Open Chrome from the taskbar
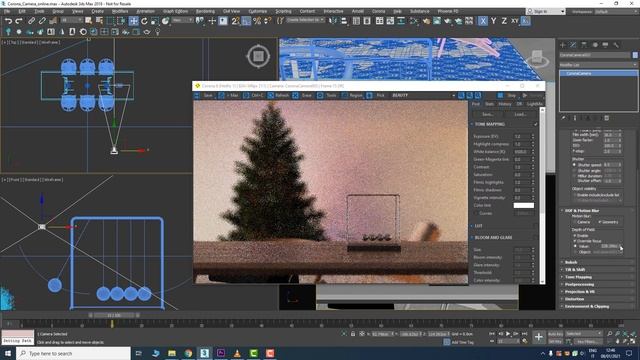 188,353
